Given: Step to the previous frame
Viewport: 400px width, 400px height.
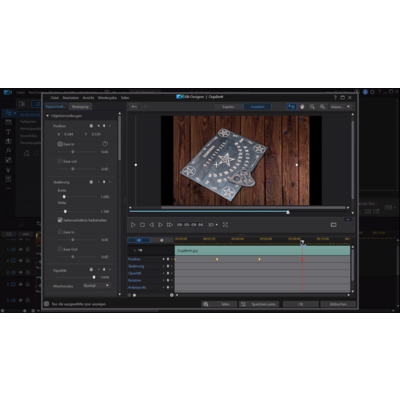Looking at the screenshot, I should click(151, 225).
